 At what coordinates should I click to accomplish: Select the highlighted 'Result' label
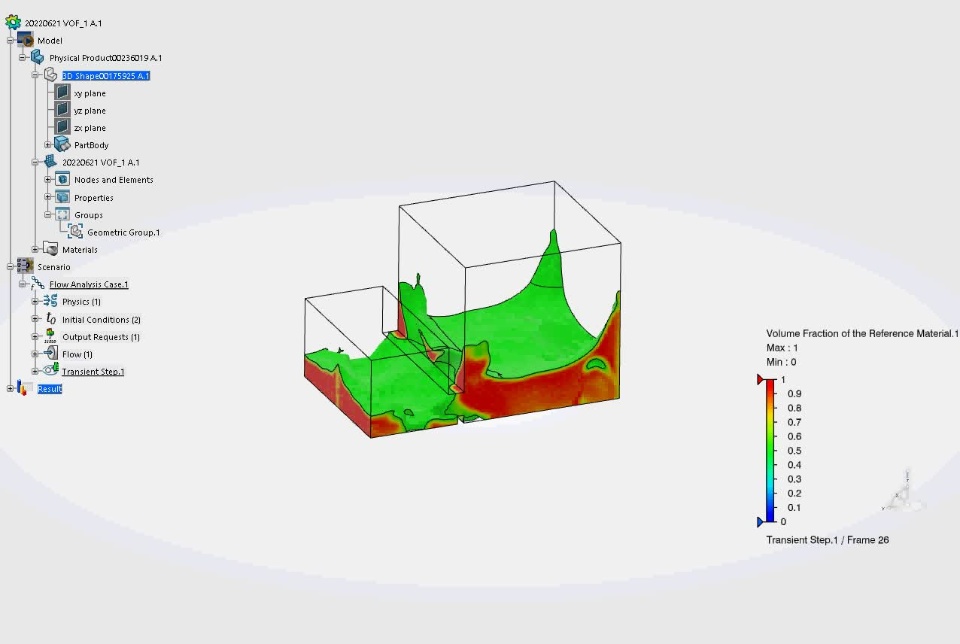50,389
